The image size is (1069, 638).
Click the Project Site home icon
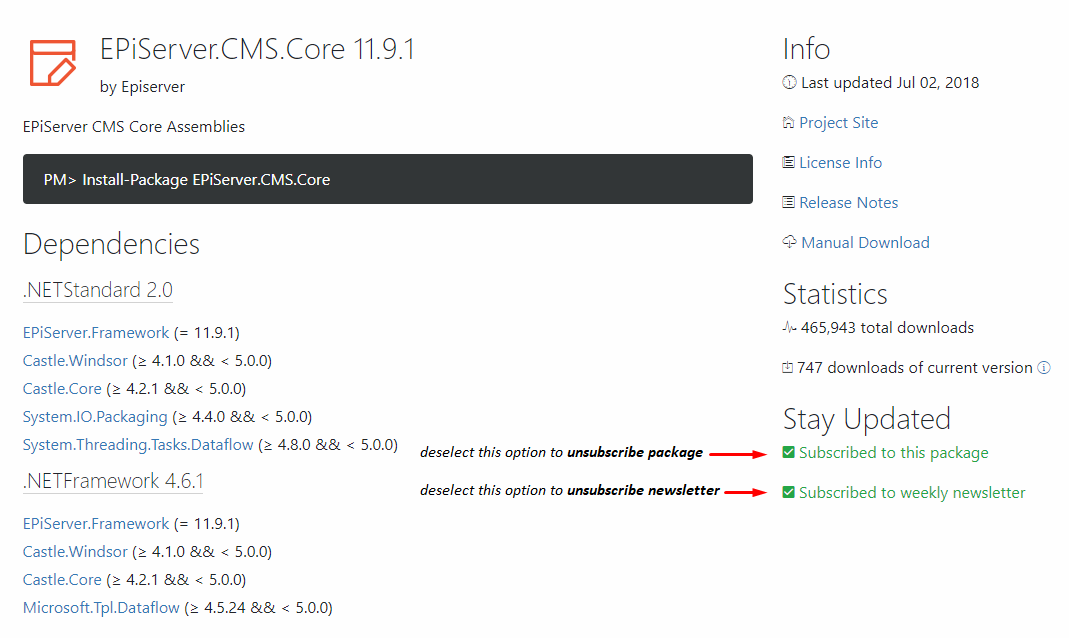[789, 123]
